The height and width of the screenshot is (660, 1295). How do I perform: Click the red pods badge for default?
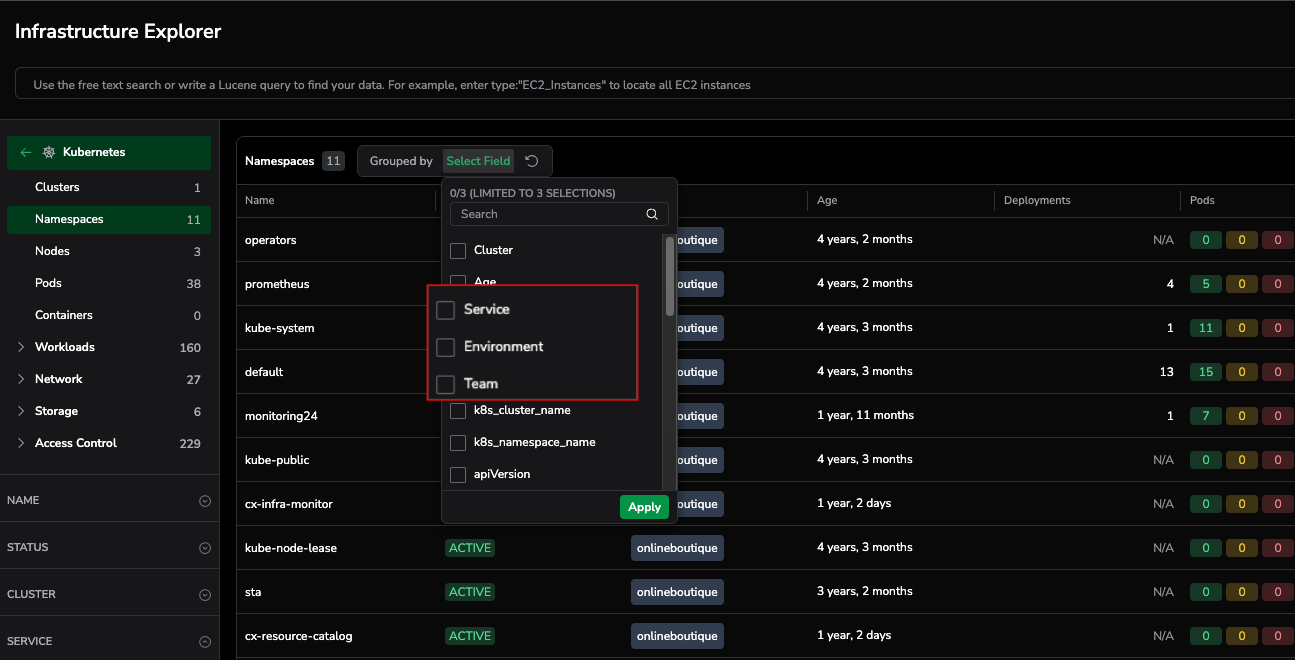point(1277,372)
